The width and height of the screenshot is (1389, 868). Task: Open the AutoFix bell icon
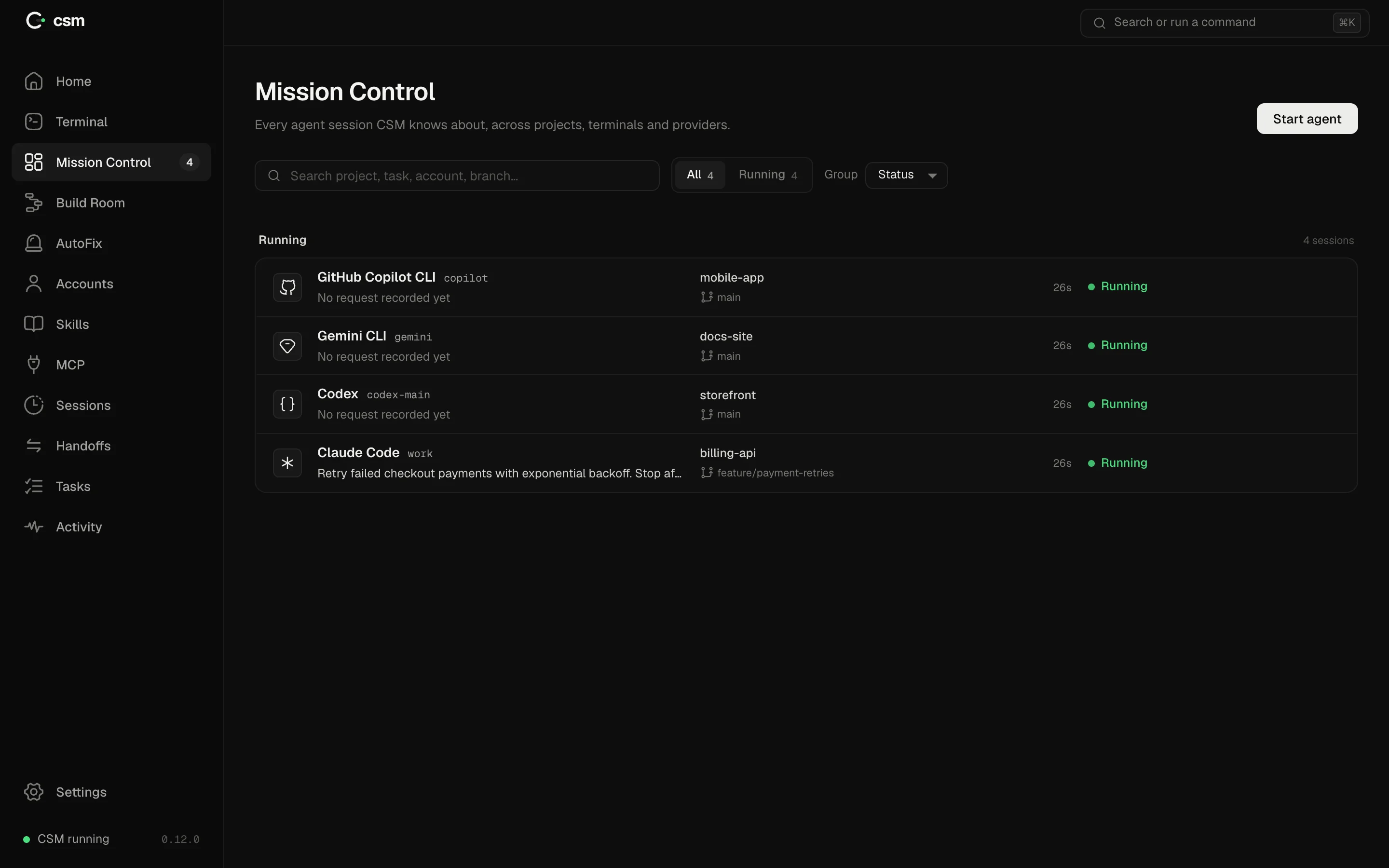[33, 244]
